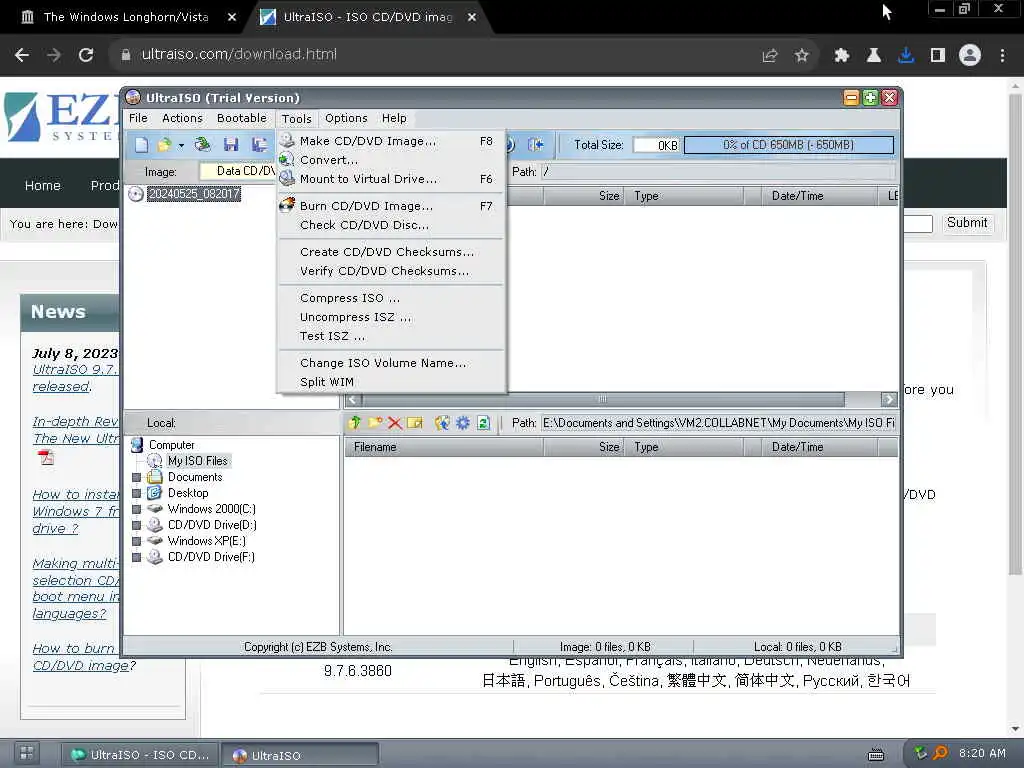Select the 20240525_082017 image node
Image resolution: width=1024 pixels, height=768 pixels.
coord(194,194)
